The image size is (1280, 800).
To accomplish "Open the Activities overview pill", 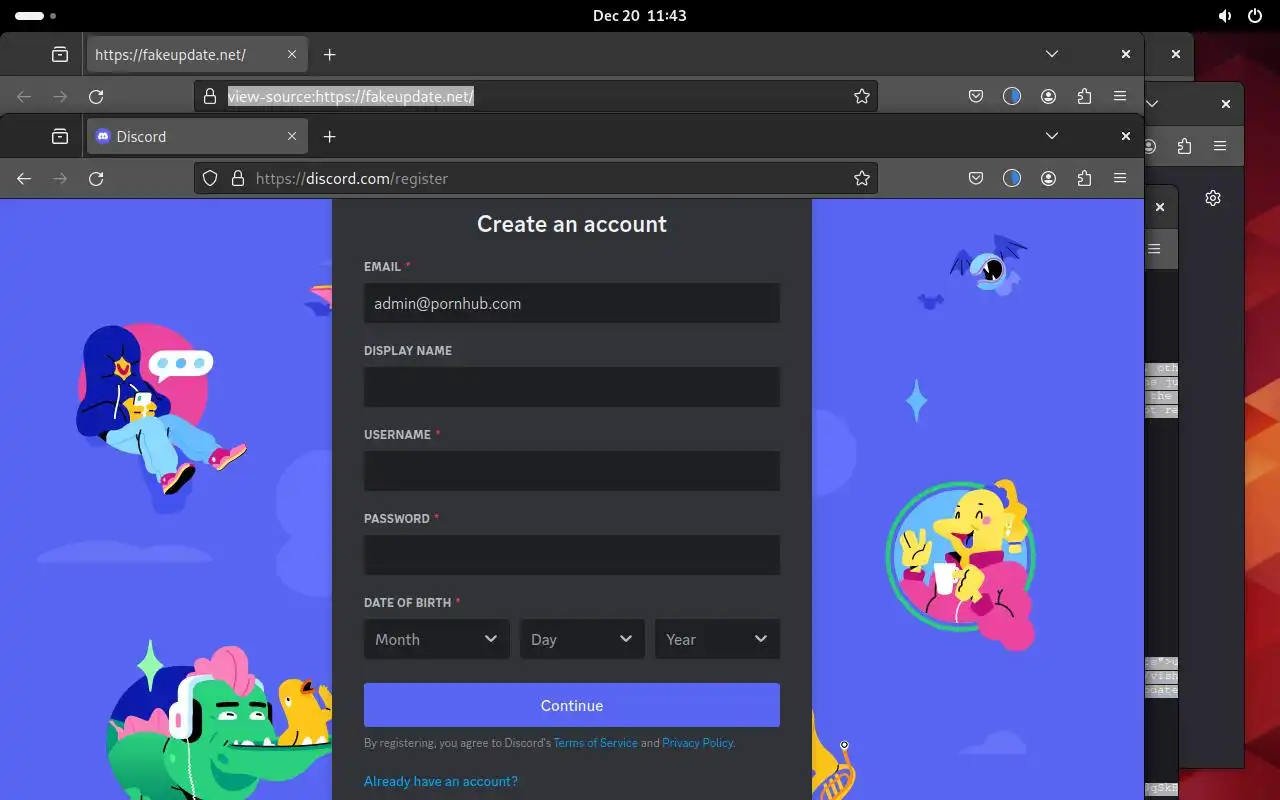I will coord(36,16).
